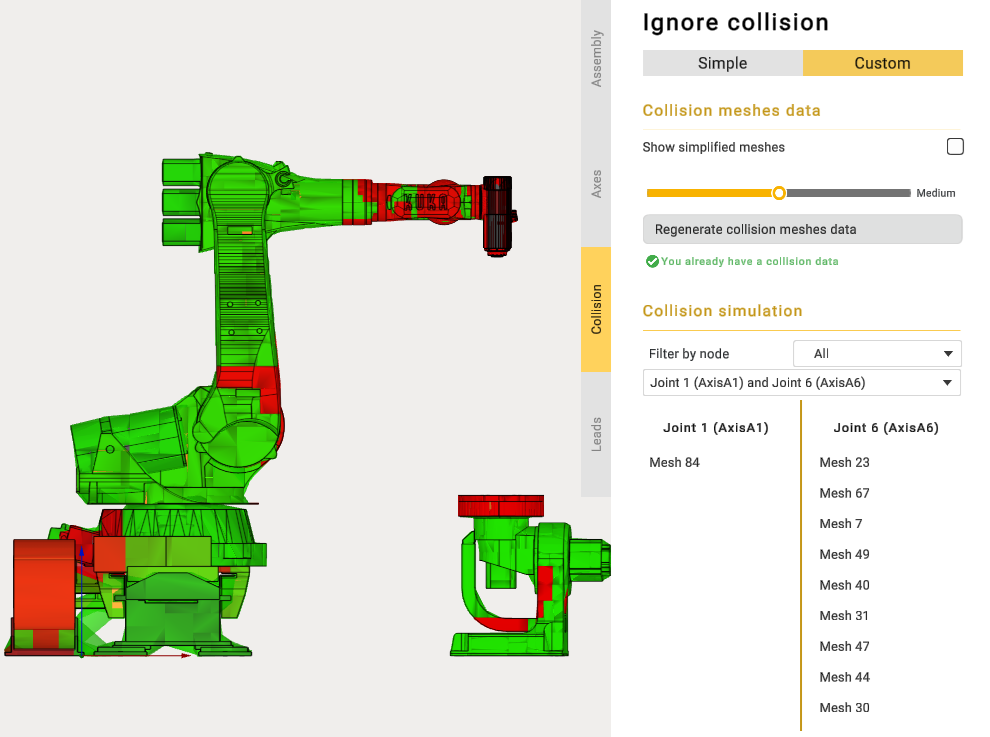
Task: Pick Mesh 7 from Joint 6 column
Action: [840, 524]
